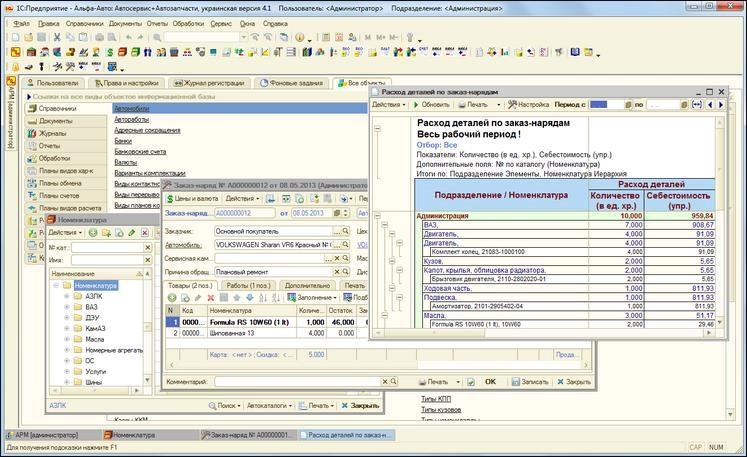Collapse the Администрация group in report
Viewport: 747px width, 457px height.
coord(377,217)
